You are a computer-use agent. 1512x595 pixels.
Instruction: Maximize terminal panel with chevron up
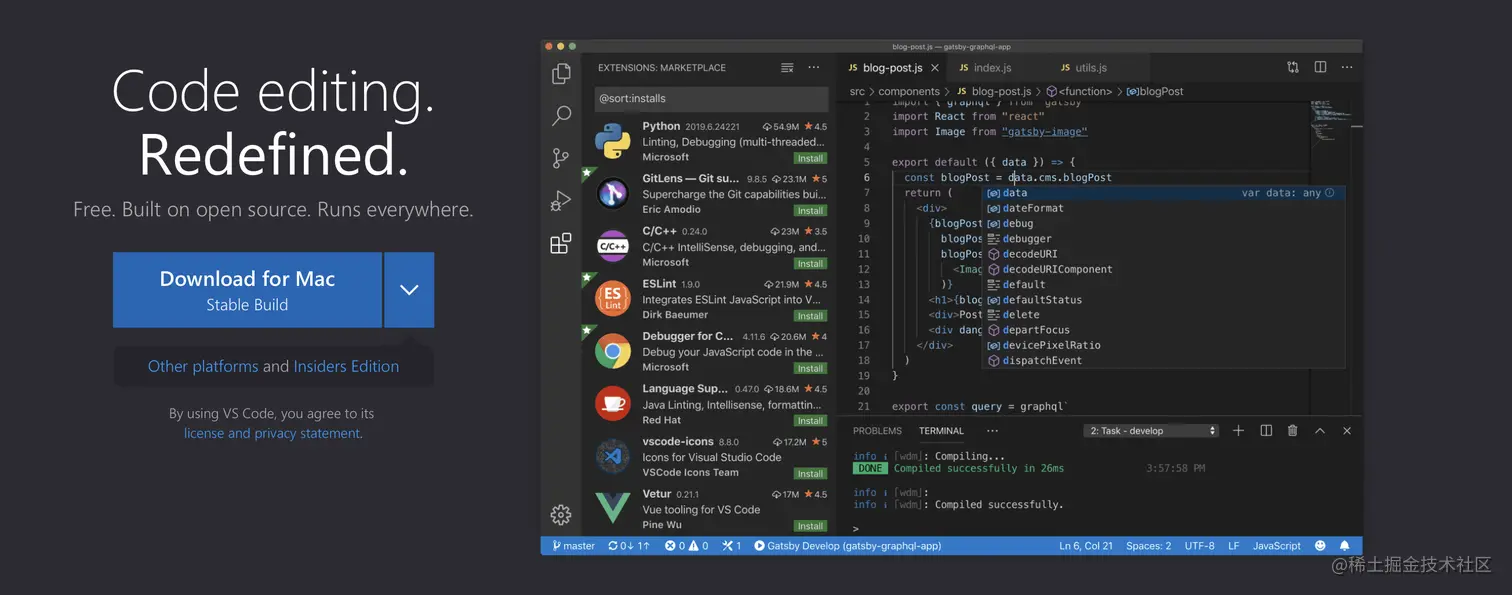[x=1320, y=430]
